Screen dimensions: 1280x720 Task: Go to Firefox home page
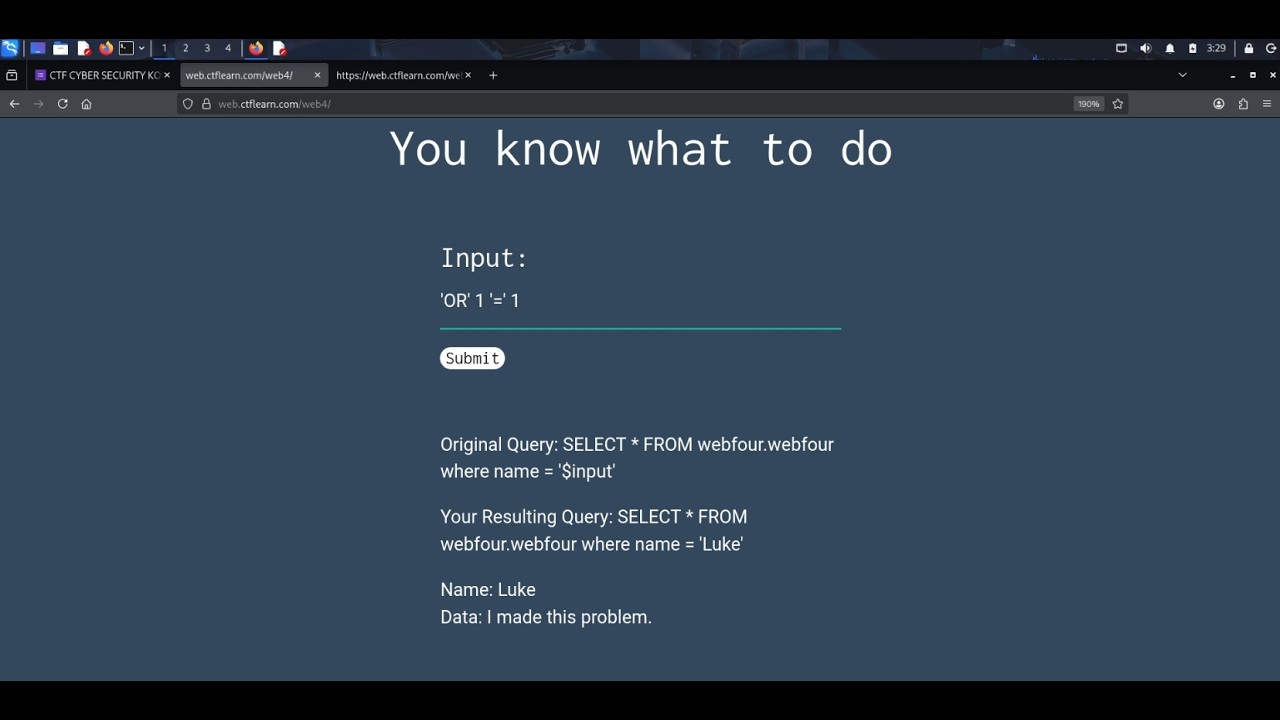86,104
